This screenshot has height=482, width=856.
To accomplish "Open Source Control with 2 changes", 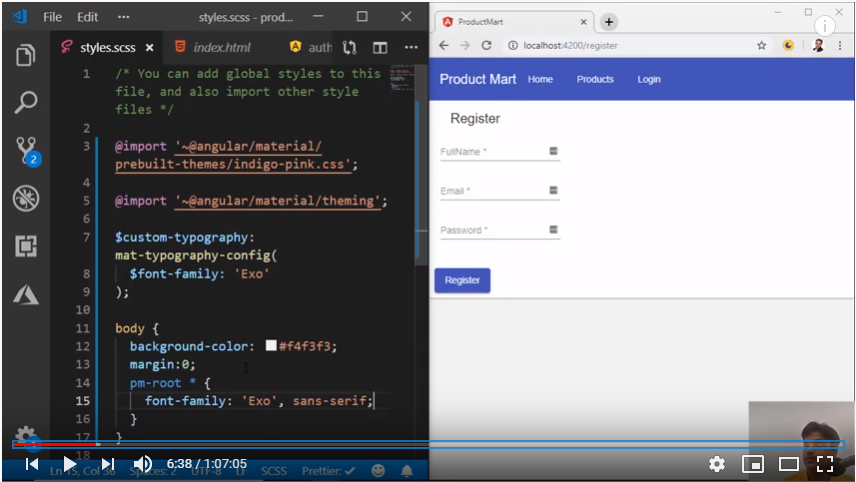I will (25, 150).
